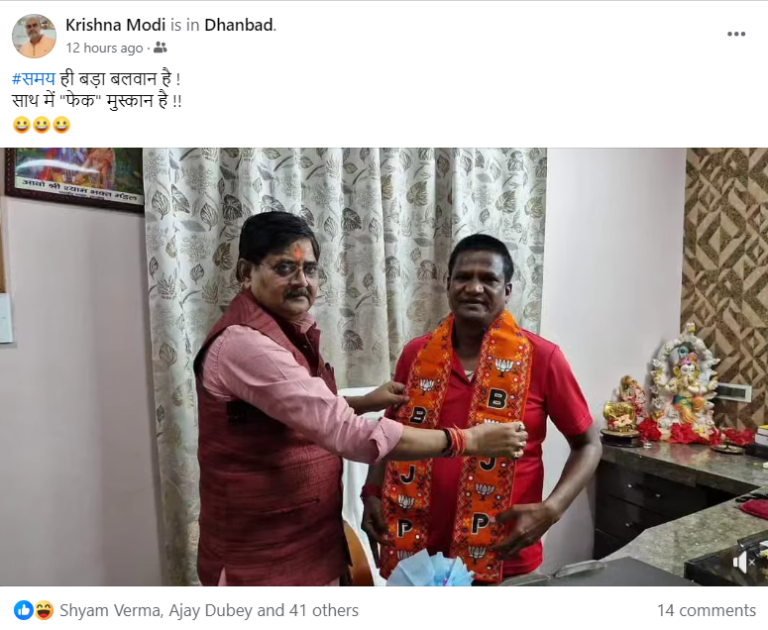This screenshot has width=768, height=630.
Task: Open Ajay Dubey in reactions list
Action: point(211,610)
